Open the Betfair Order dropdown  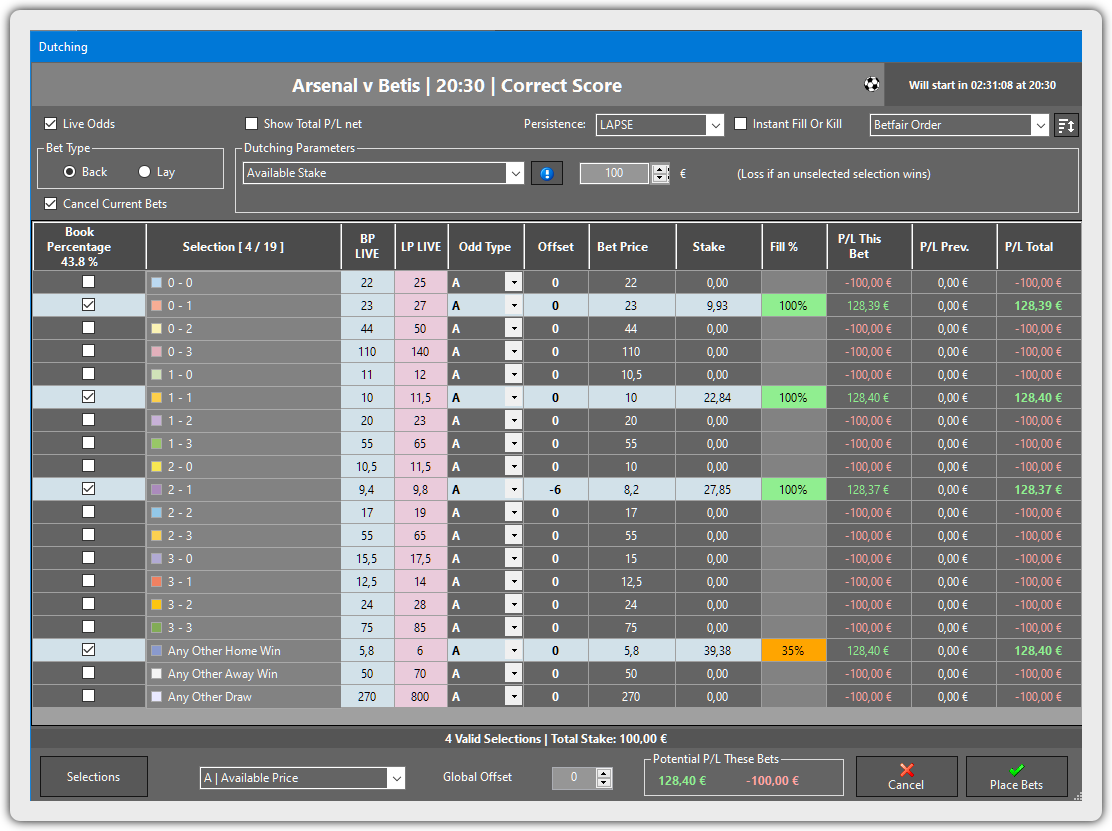(1040, 125)
